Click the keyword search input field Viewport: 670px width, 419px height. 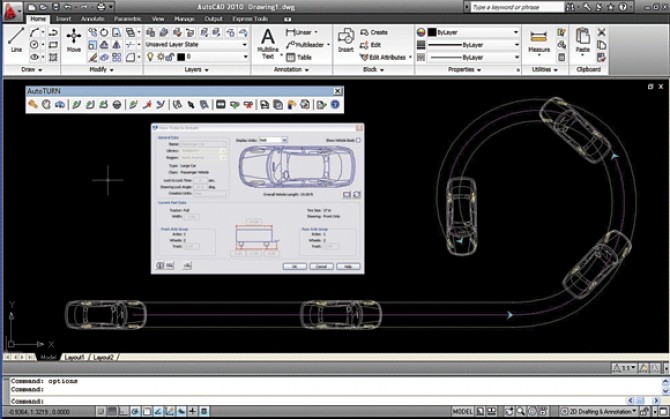[x=517, y=7]
